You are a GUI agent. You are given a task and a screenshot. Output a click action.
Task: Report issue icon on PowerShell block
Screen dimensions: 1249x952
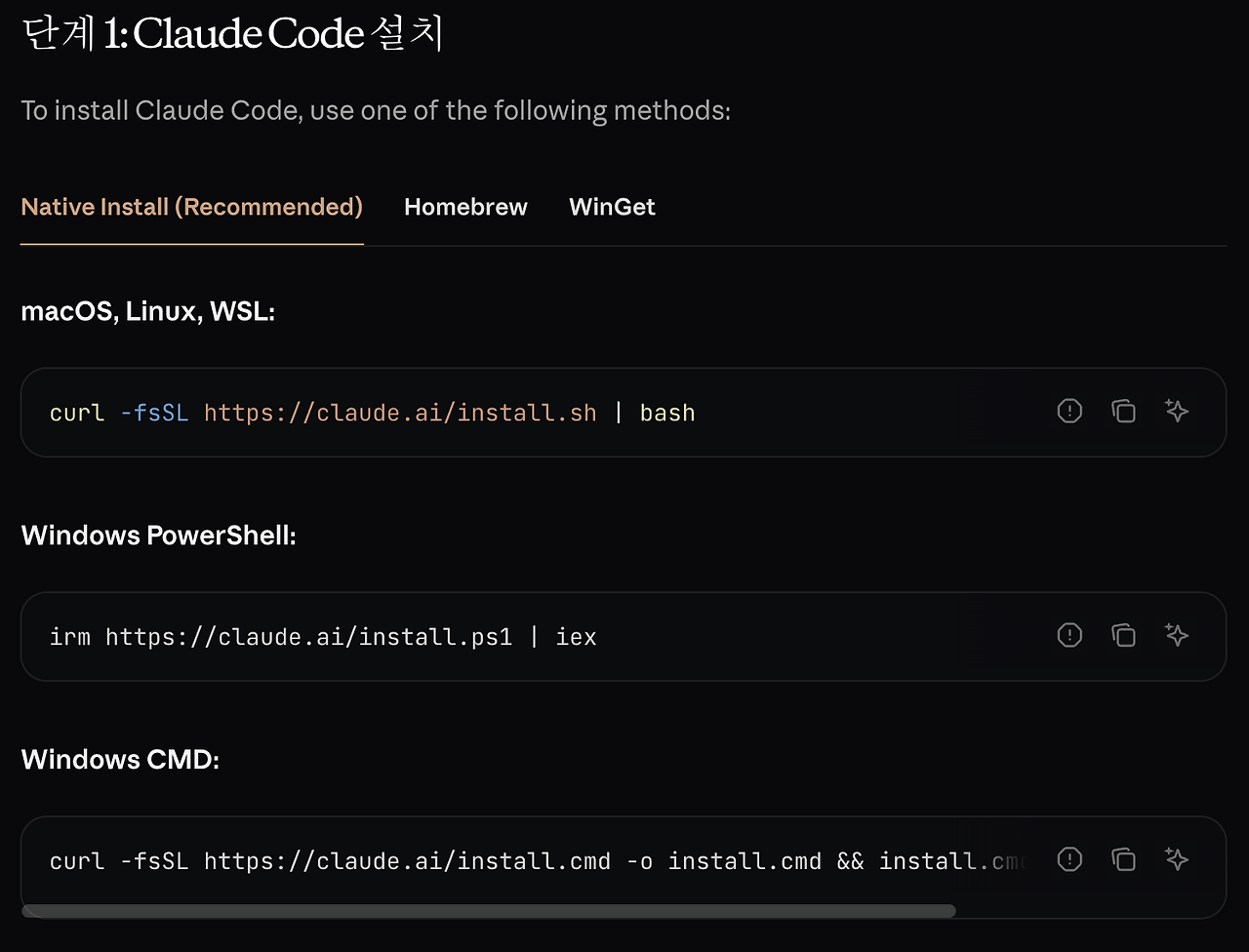pyautogui.click(x=1069, y=635)
